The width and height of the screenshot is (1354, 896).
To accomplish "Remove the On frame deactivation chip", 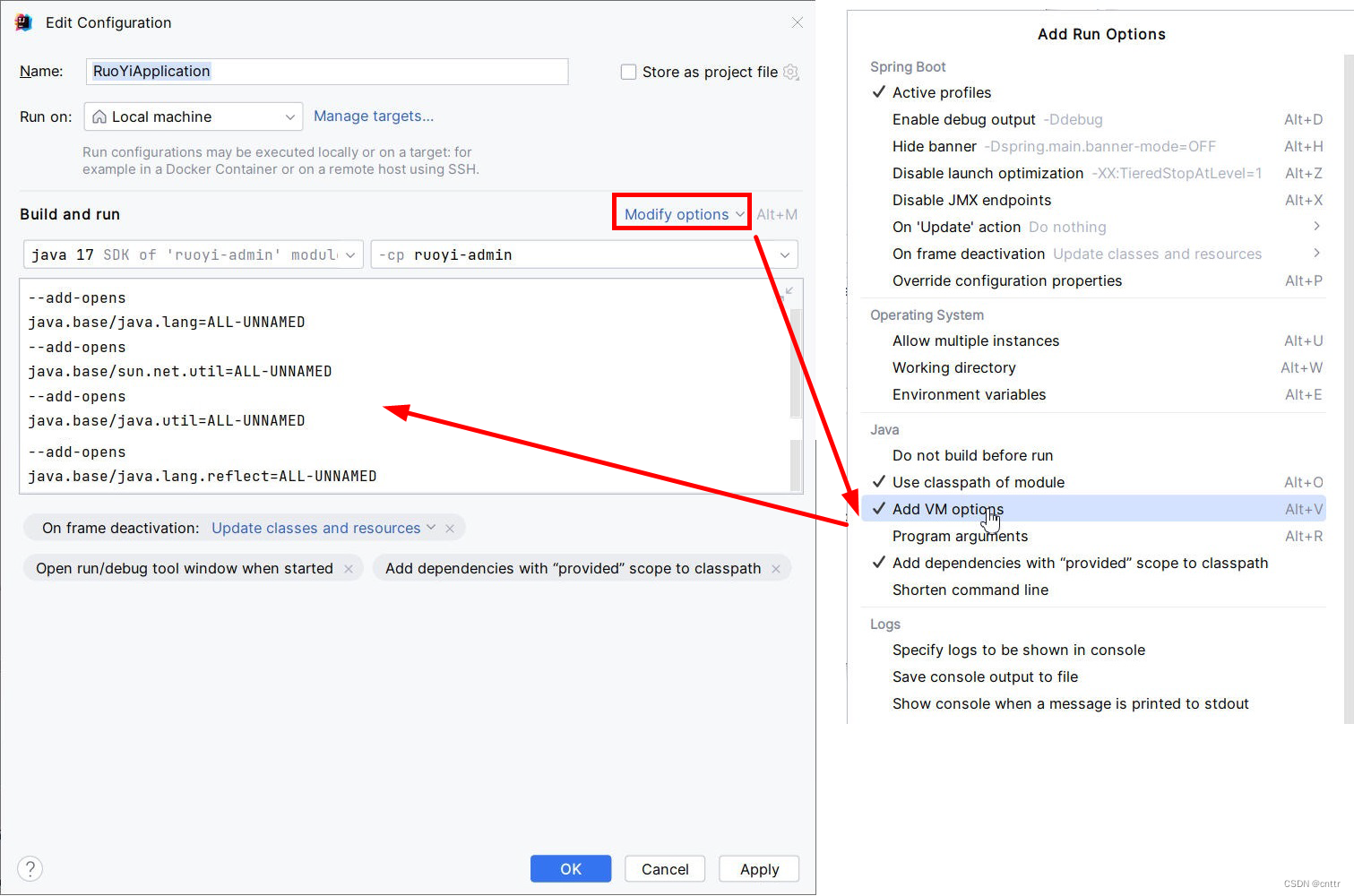I will click(450, 529).
